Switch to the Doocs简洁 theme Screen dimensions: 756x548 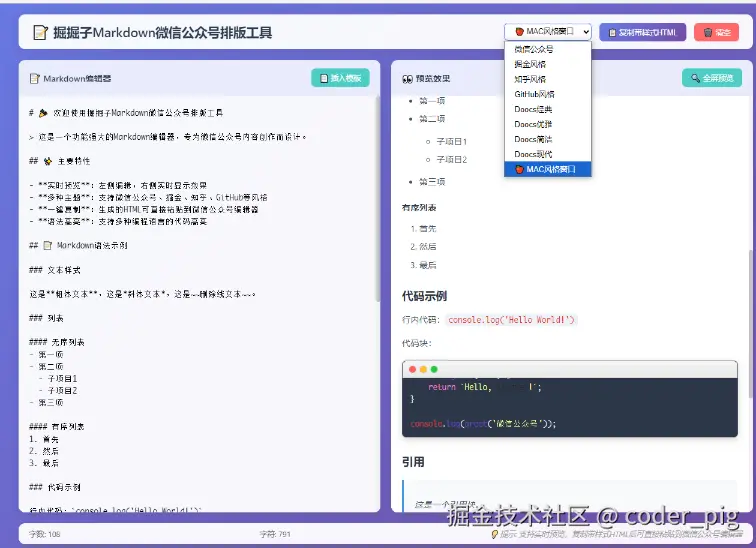pyautogui.click(x=548, y=139)
